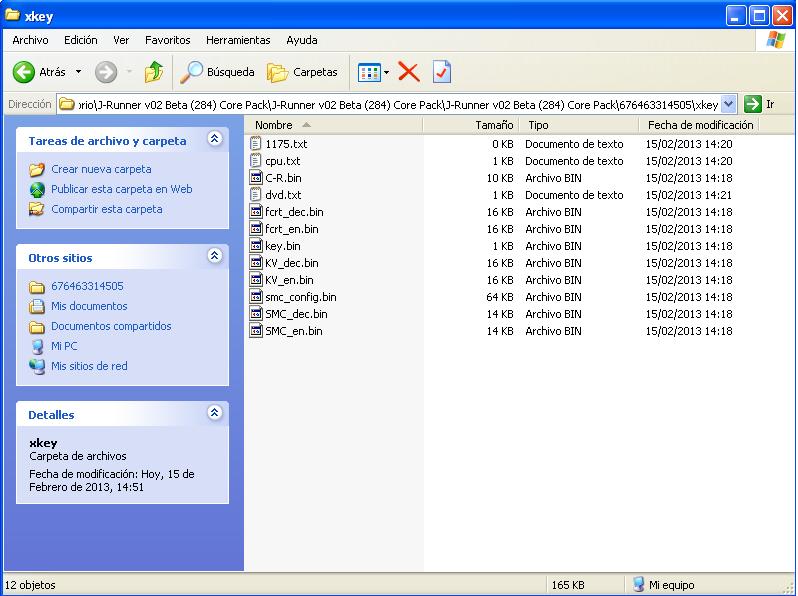Select the 1175.txt text file
This screenshot has height=596, width=798.
(285, 144)
